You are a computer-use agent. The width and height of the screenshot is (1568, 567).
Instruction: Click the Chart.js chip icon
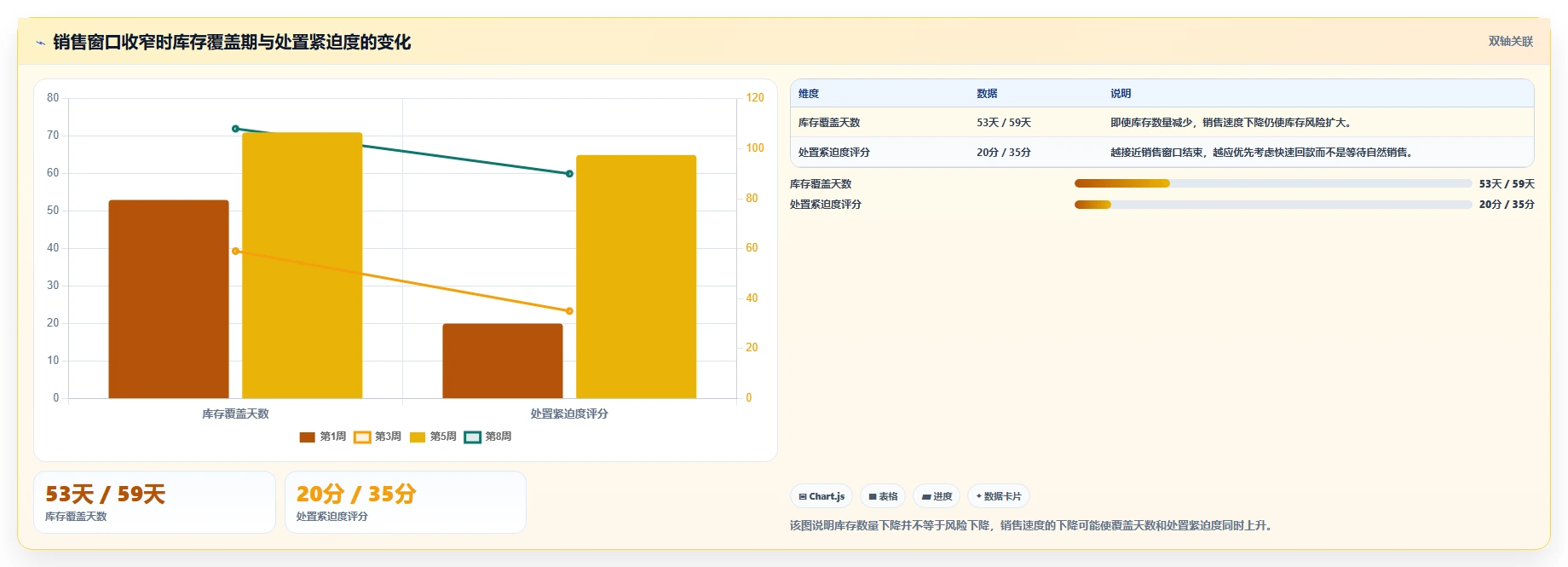(x=803, y=496)
